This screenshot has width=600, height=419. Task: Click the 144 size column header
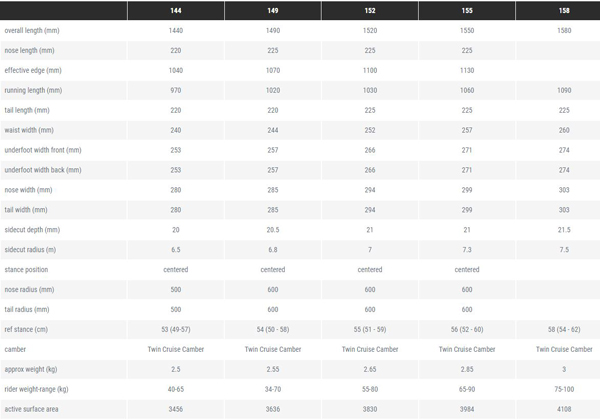pyautogui.click(x=176, y=11)
